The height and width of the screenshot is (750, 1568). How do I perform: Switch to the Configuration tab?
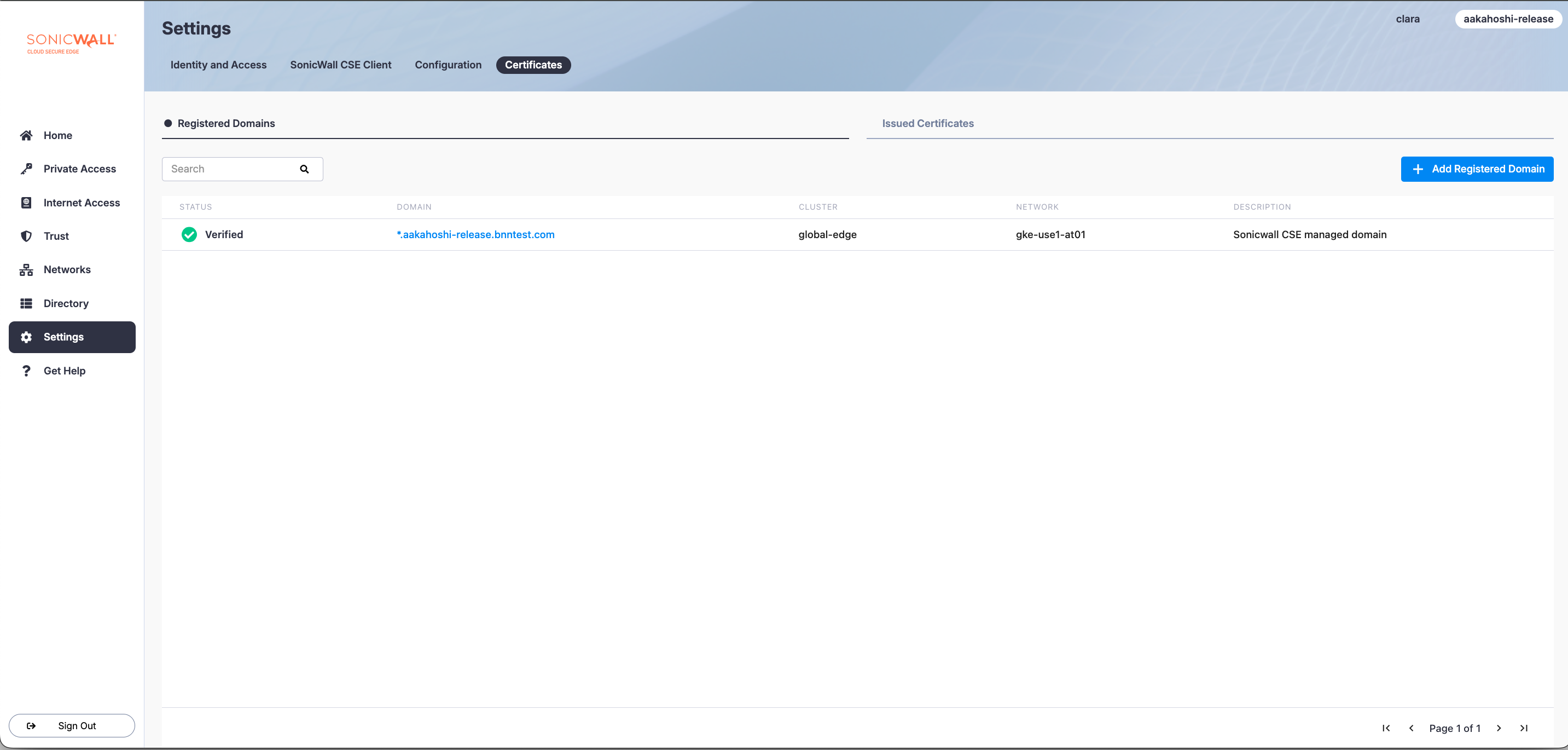click(448, 65)
